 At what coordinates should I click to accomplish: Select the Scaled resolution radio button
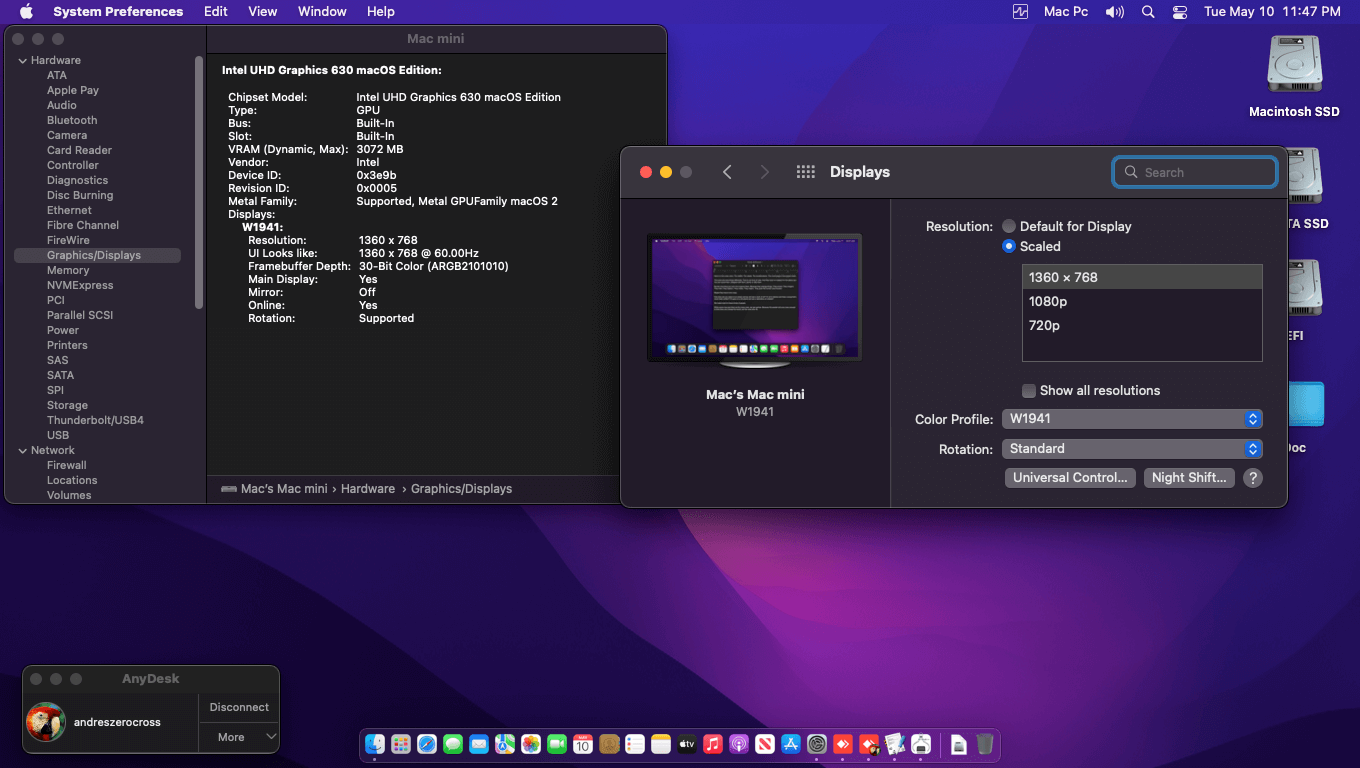pos(1009,246)
